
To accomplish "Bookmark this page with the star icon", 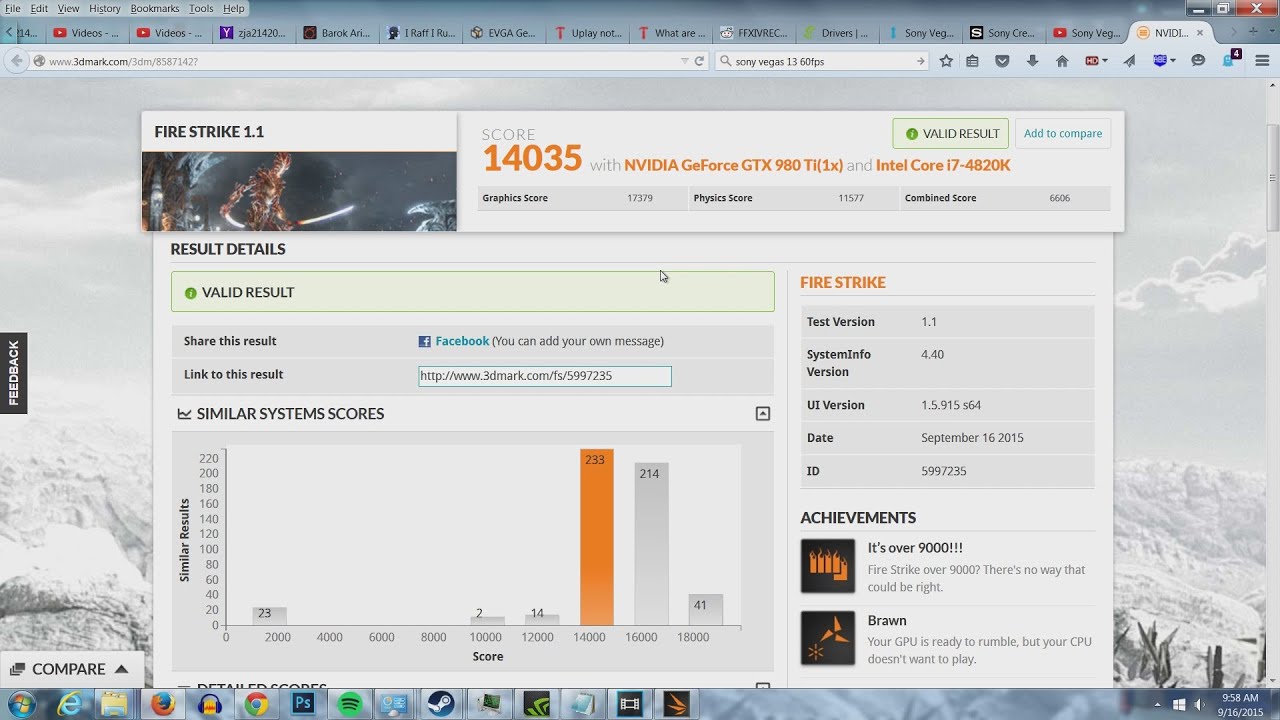I will pyautogui.click(x=946, y=61).
